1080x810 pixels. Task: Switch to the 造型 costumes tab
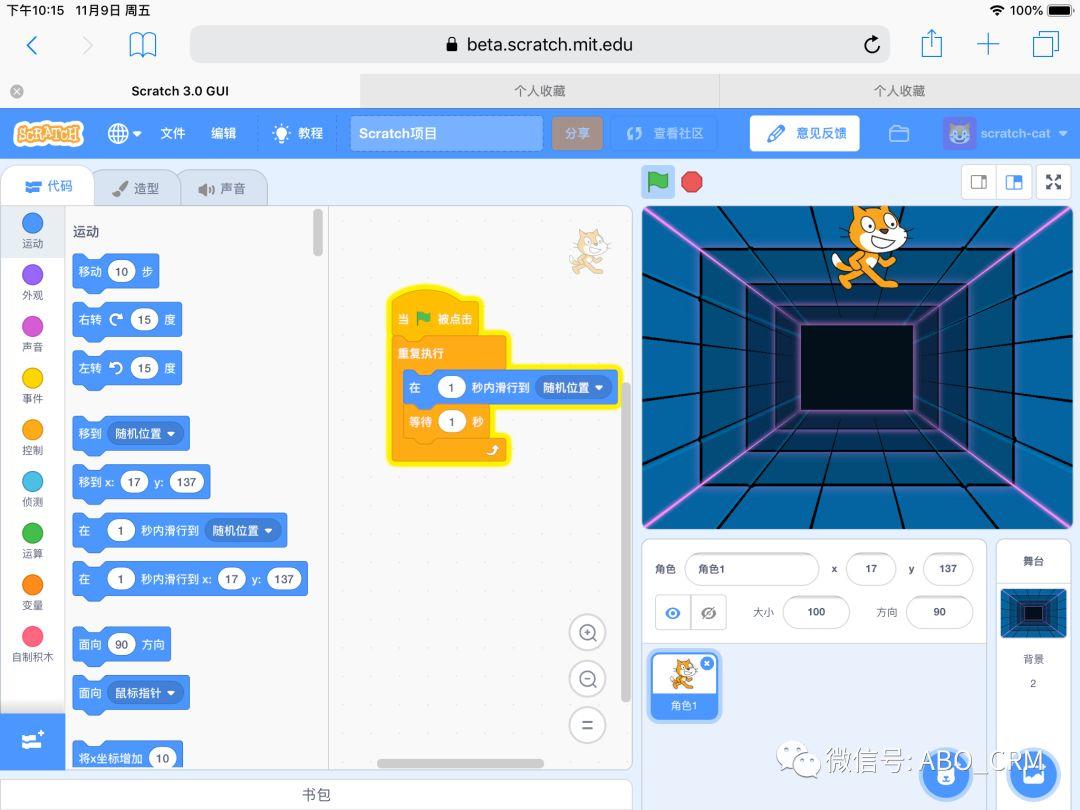pyautogui.click(x=136, y=188)
